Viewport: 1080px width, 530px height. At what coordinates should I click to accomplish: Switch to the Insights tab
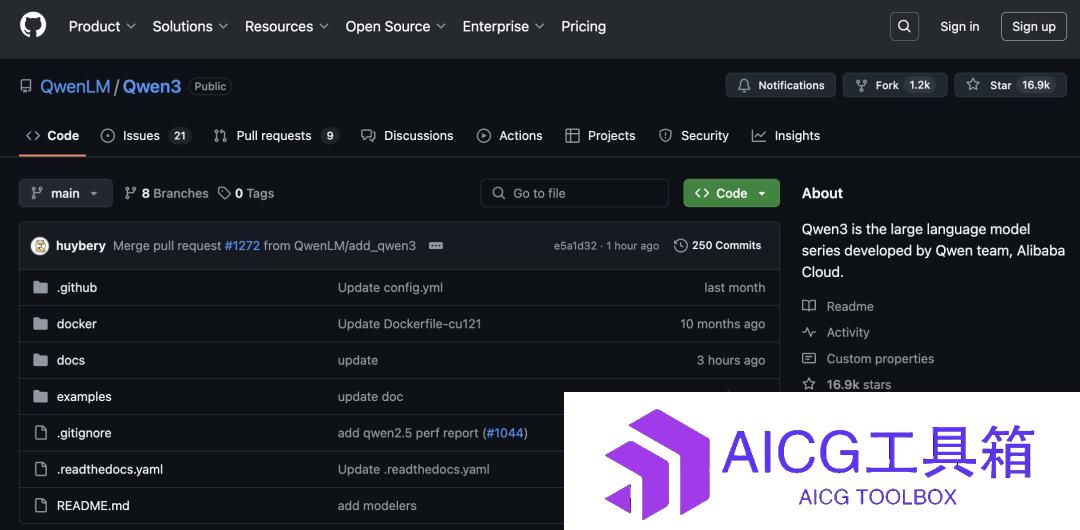coord(786,136)
